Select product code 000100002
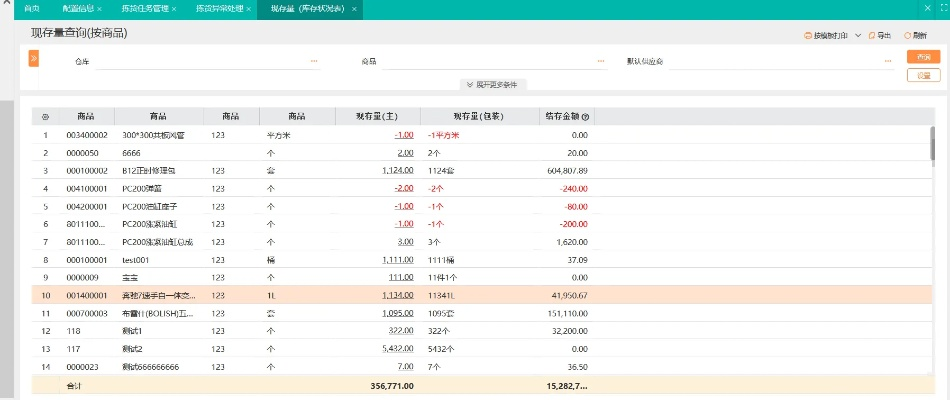Screen dimensions: 950x400 click(87, 171)
